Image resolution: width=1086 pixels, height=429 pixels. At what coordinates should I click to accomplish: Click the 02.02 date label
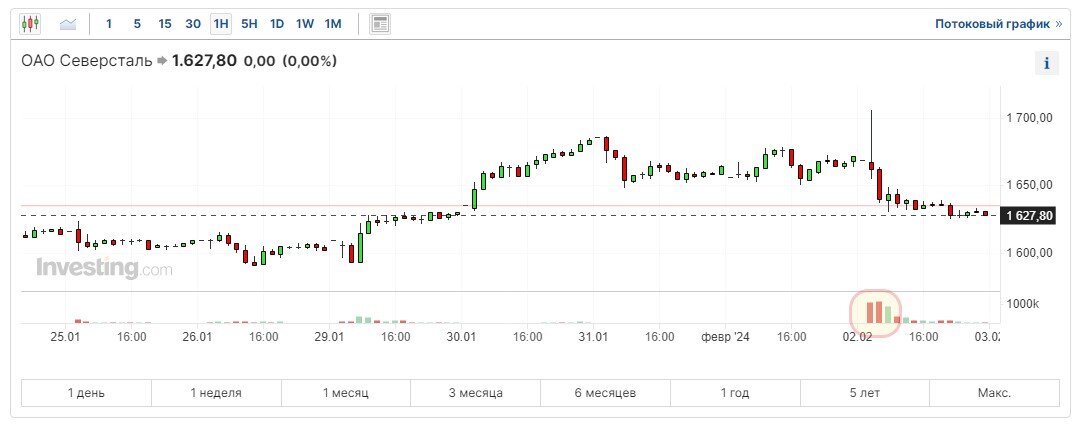(x=857, y=337)
